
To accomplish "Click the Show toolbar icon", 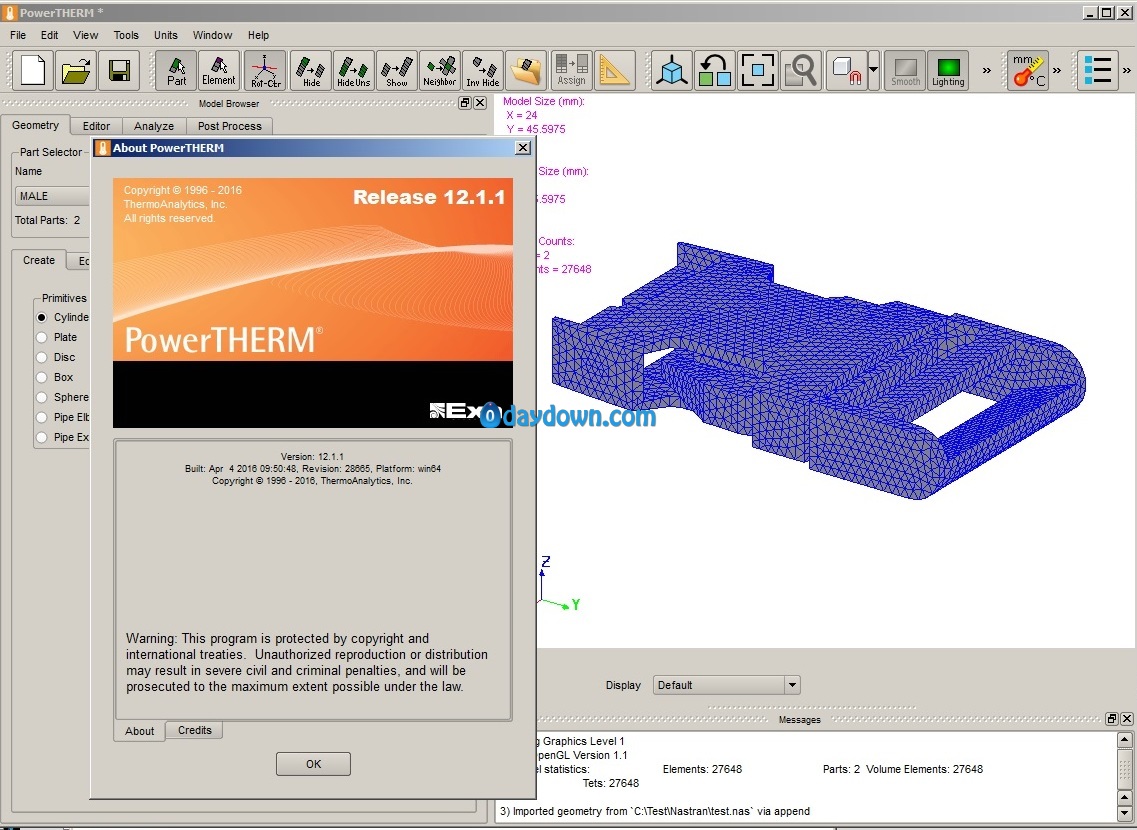I will 397,70.
